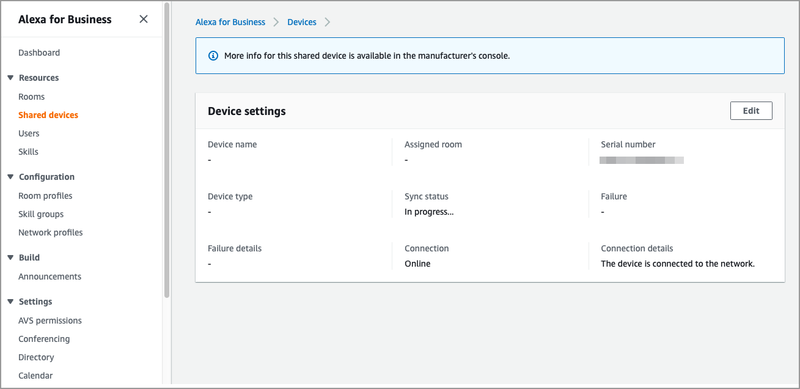The width and height of the screenshot is (800, 389).
Task: Collapse the Settings section triangle
Action: pos(10,301)
